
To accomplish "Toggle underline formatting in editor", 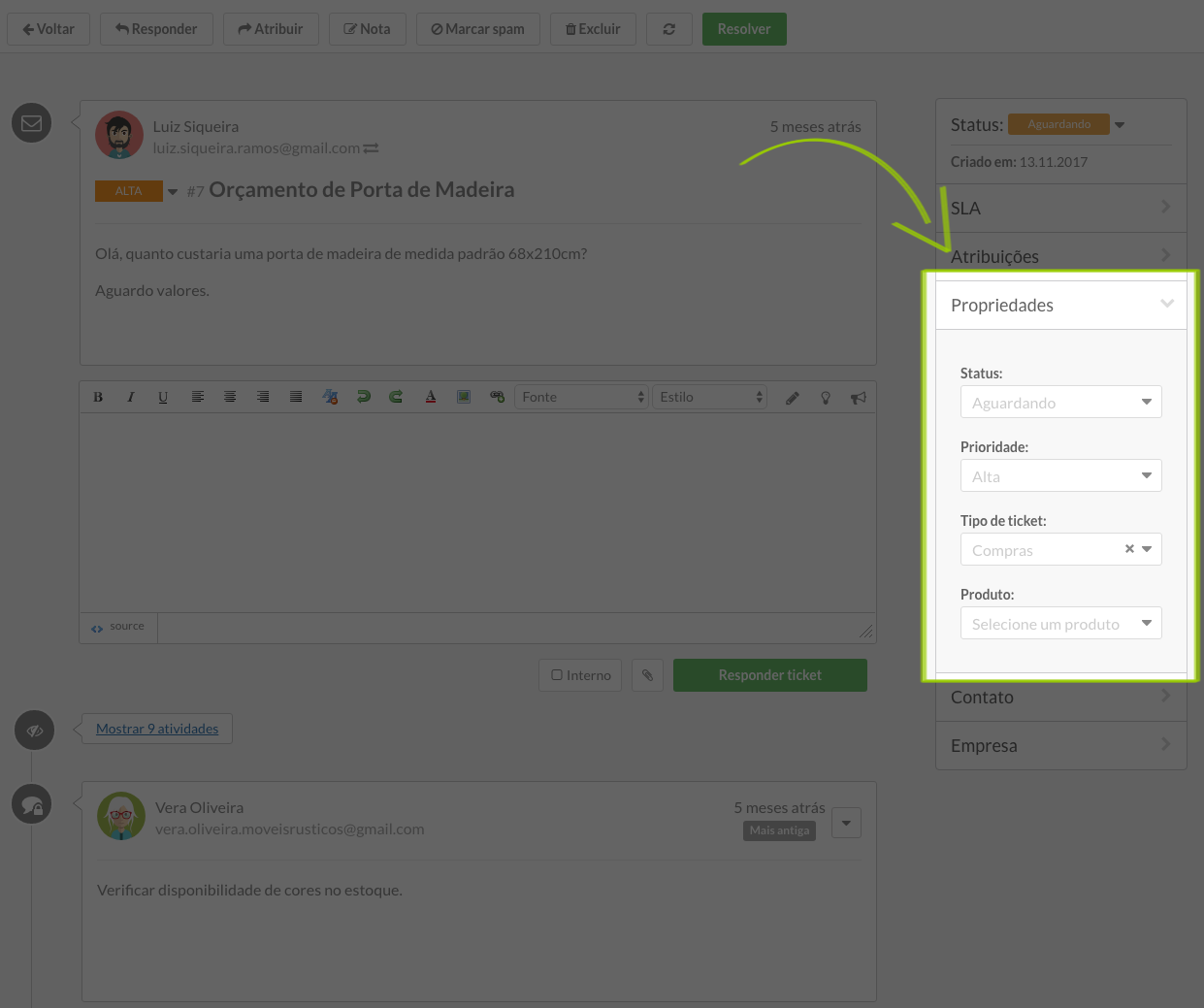I will (163, 398).
